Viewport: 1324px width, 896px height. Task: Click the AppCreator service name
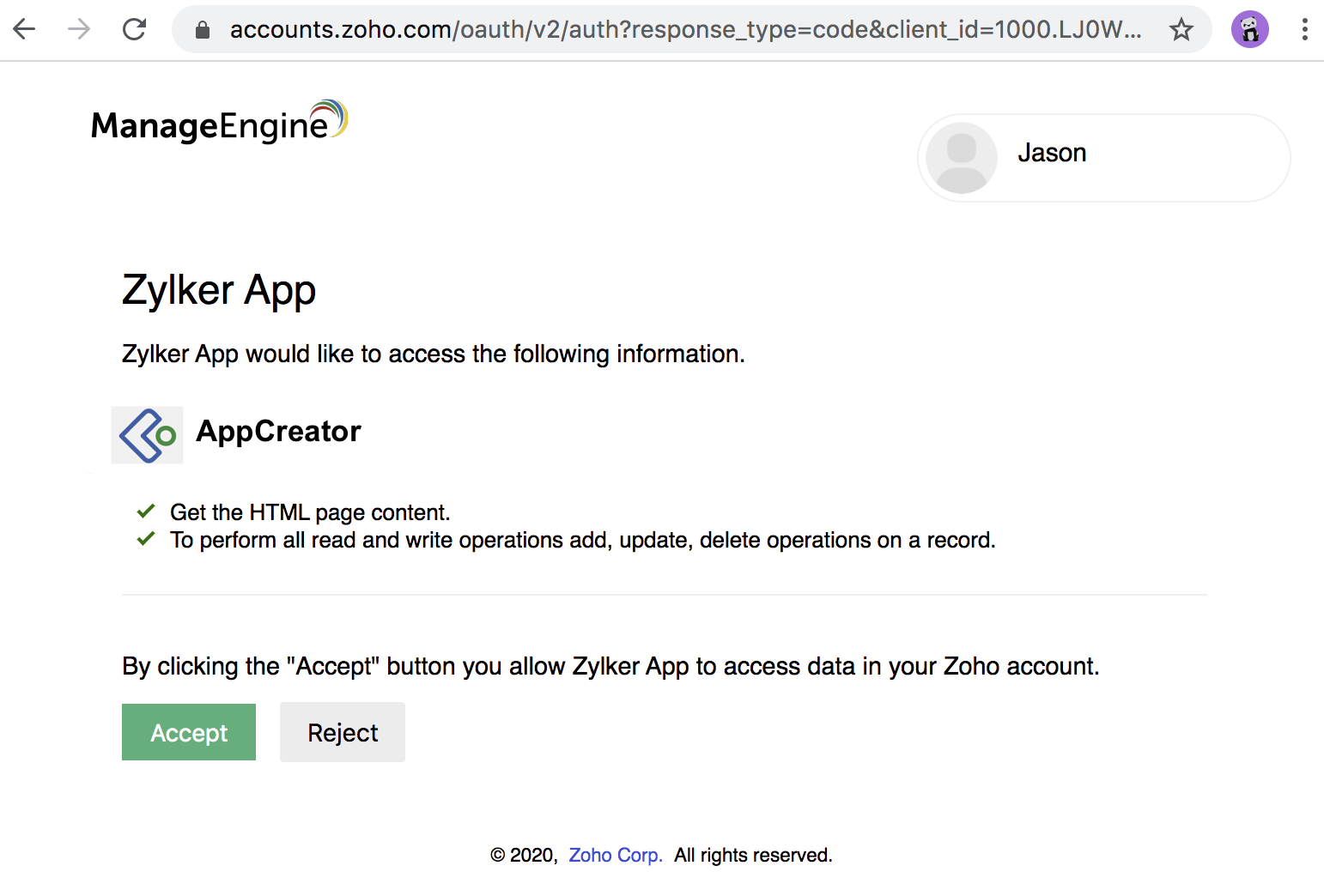click(x=278, y=431)
